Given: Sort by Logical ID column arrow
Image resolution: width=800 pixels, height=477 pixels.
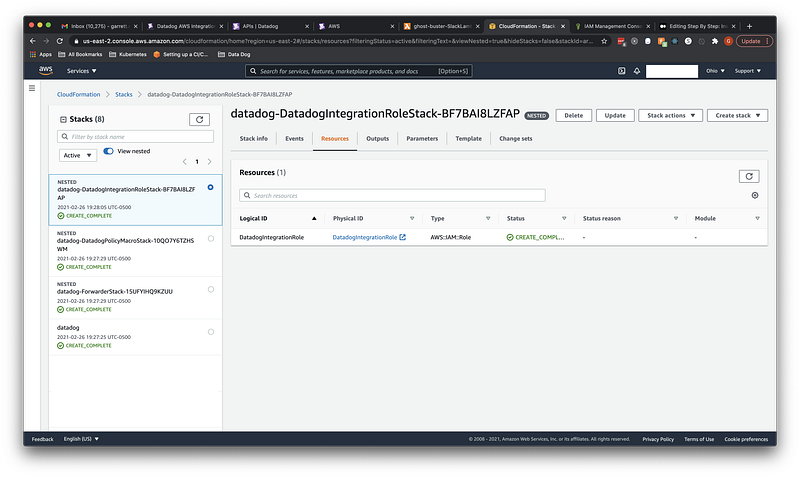Looking at the screenshot, I should click(x=314, y=218).
